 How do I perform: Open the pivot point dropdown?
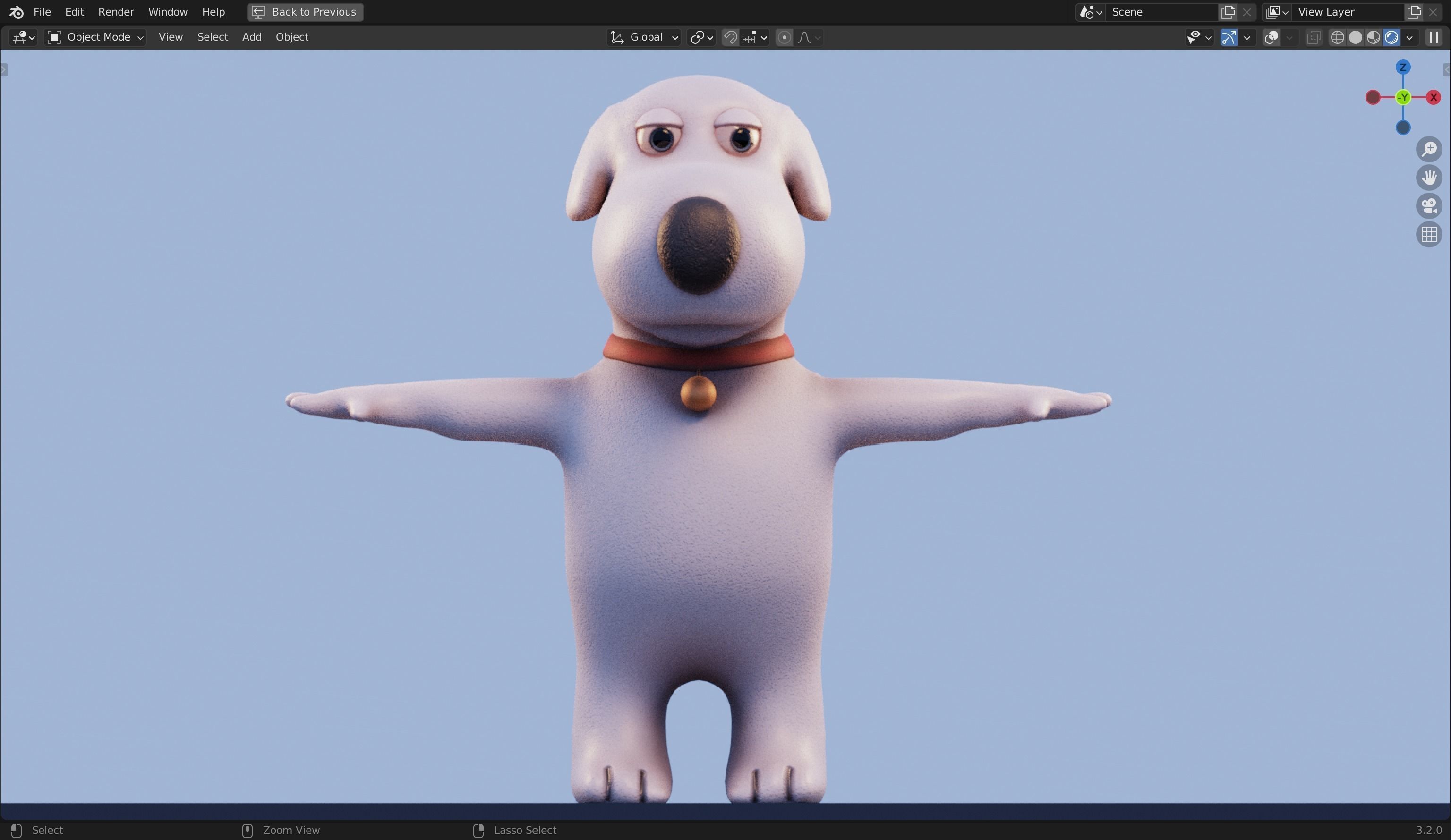(x=701, y=37)
